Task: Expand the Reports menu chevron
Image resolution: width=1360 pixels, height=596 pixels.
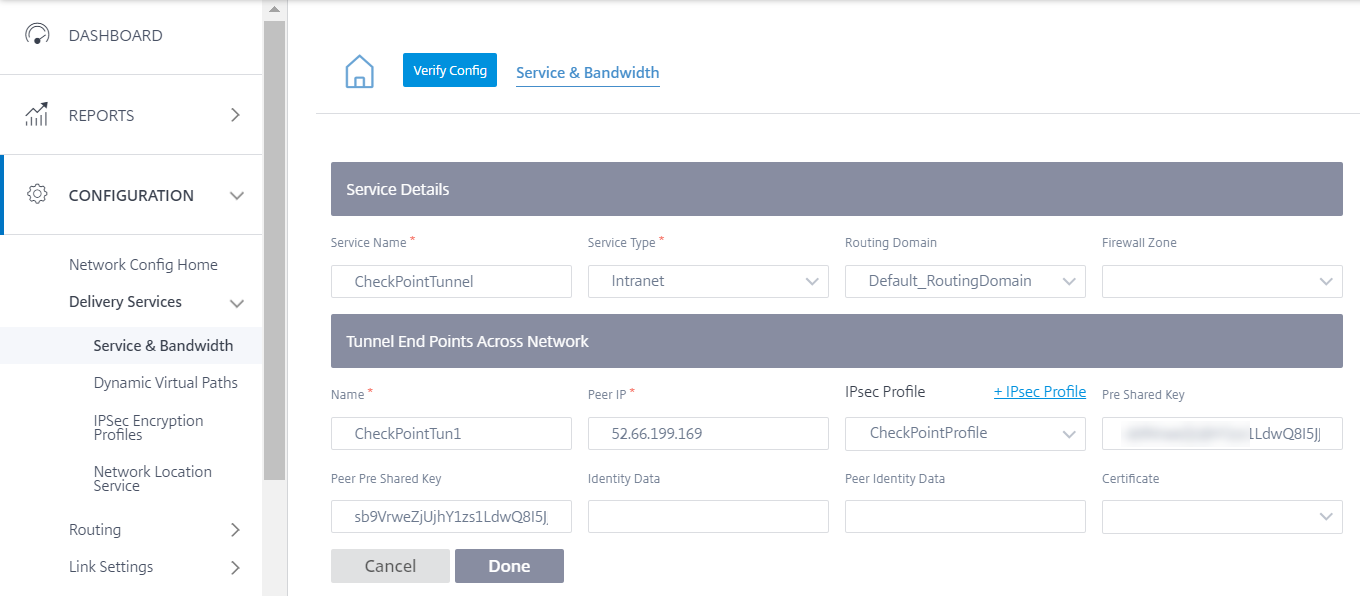Action: tap(235, 115)
